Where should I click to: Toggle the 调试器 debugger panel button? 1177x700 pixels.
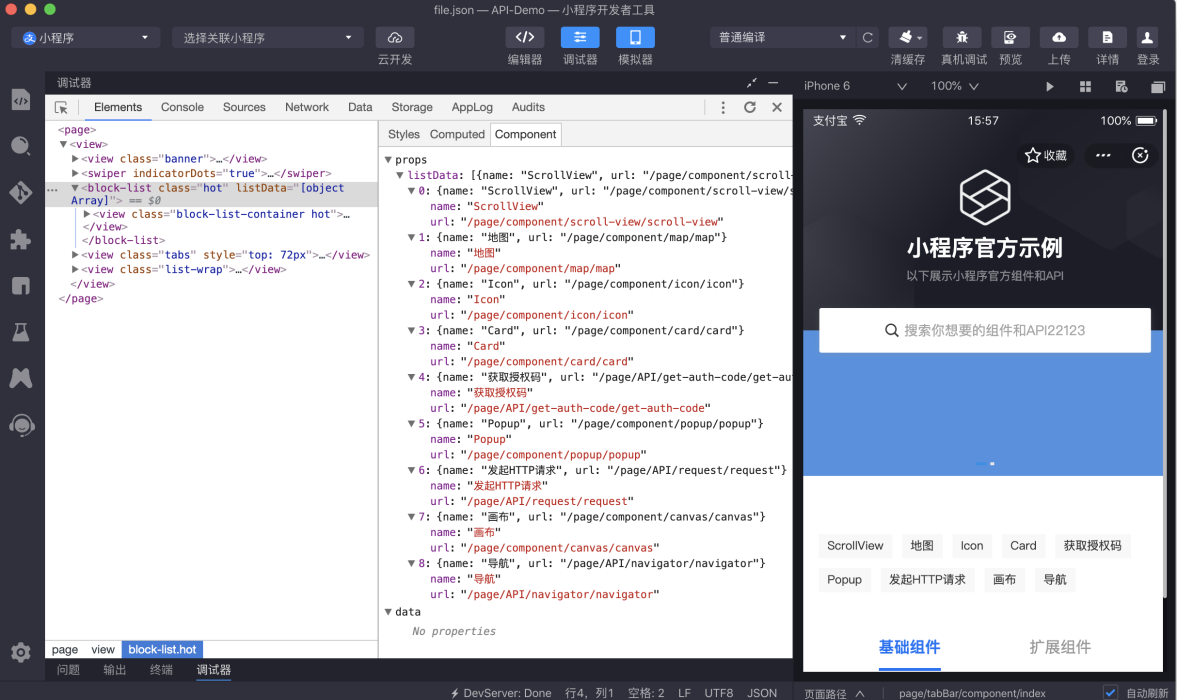580,38
